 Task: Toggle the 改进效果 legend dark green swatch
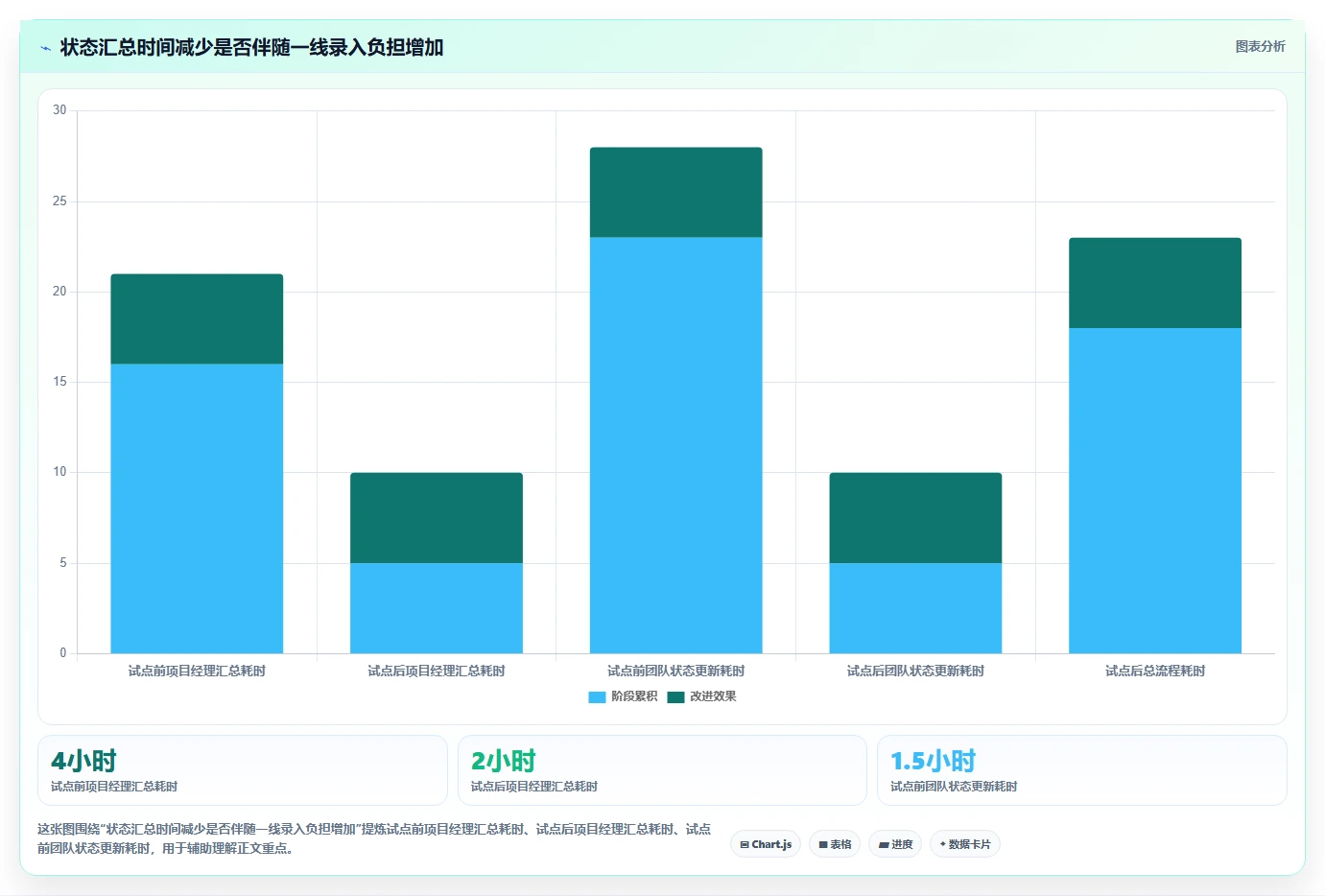click(x=675, y=696)
